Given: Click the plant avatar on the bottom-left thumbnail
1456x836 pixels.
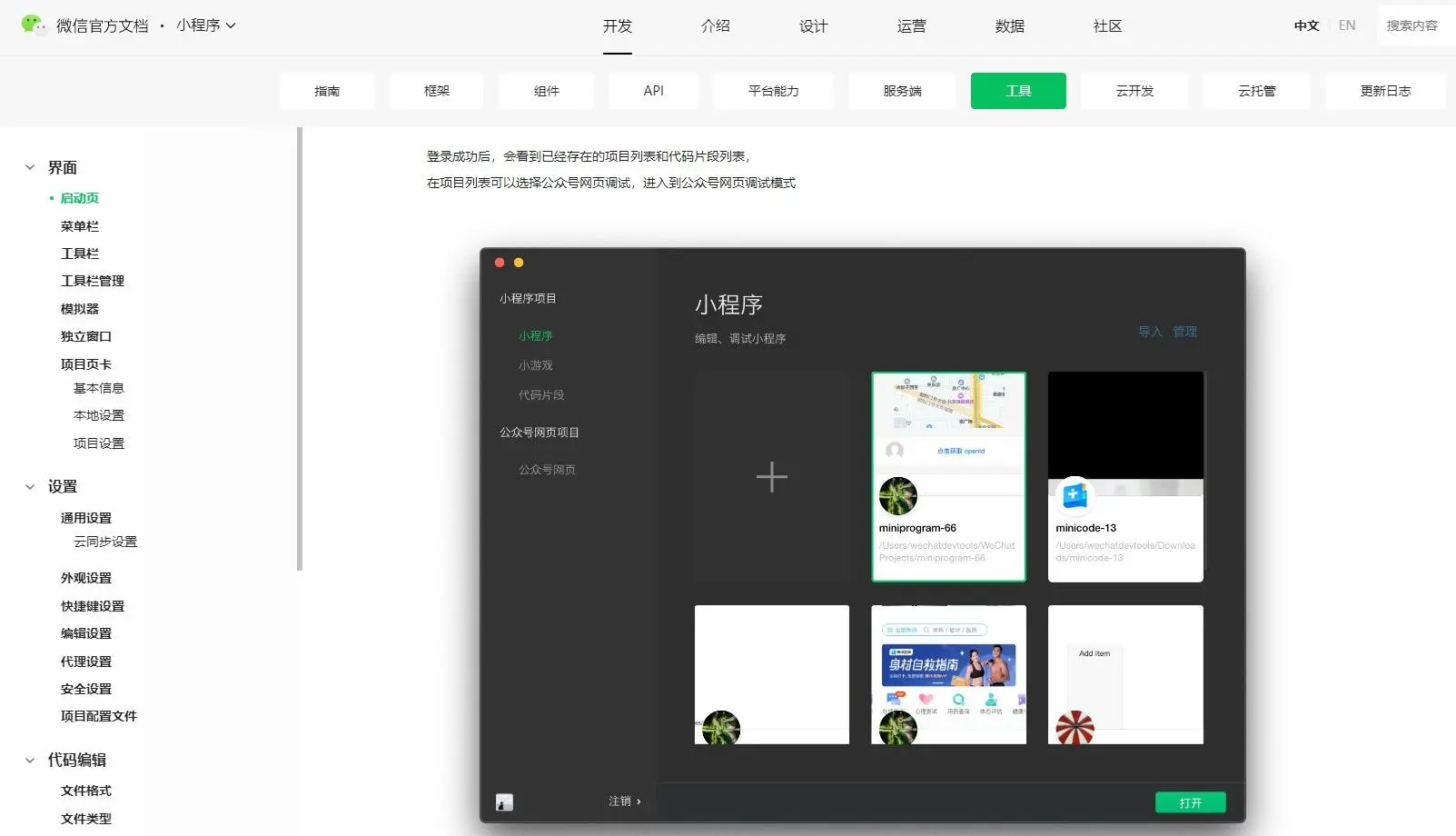Looking at the screenshot, I should (721, 728).
